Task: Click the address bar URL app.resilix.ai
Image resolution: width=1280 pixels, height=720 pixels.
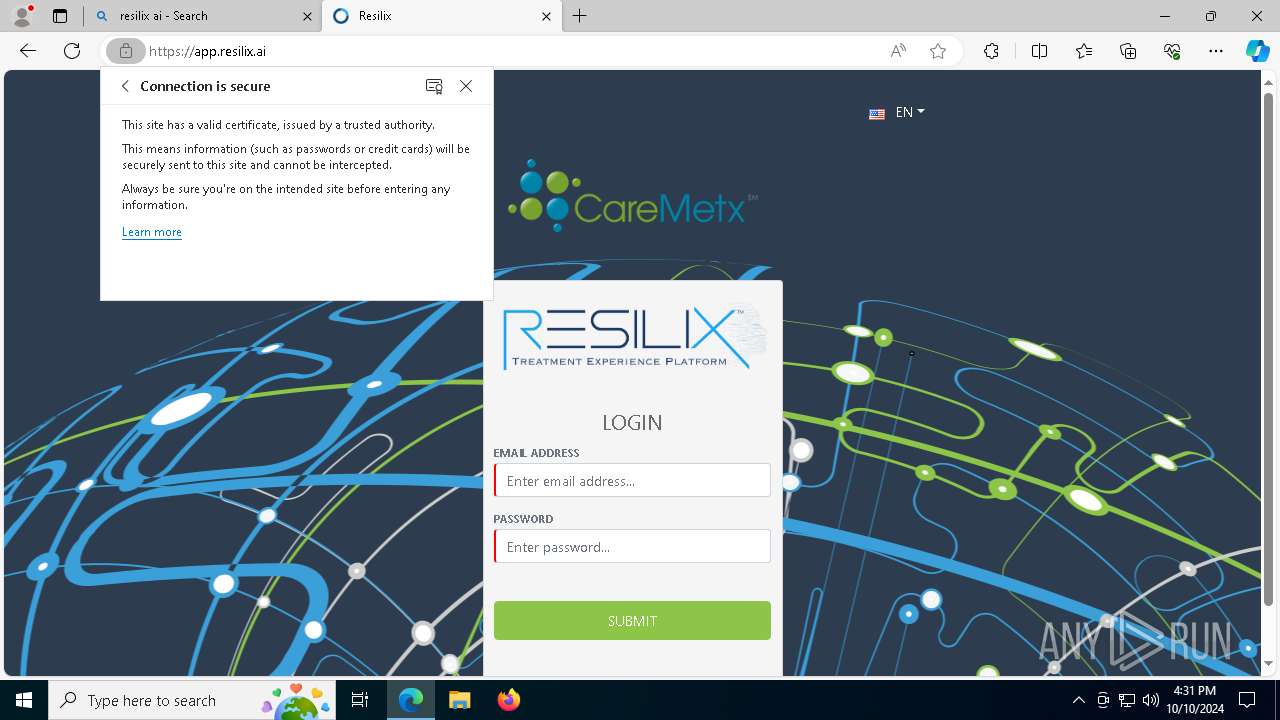Action: click(x=207, y=51)
